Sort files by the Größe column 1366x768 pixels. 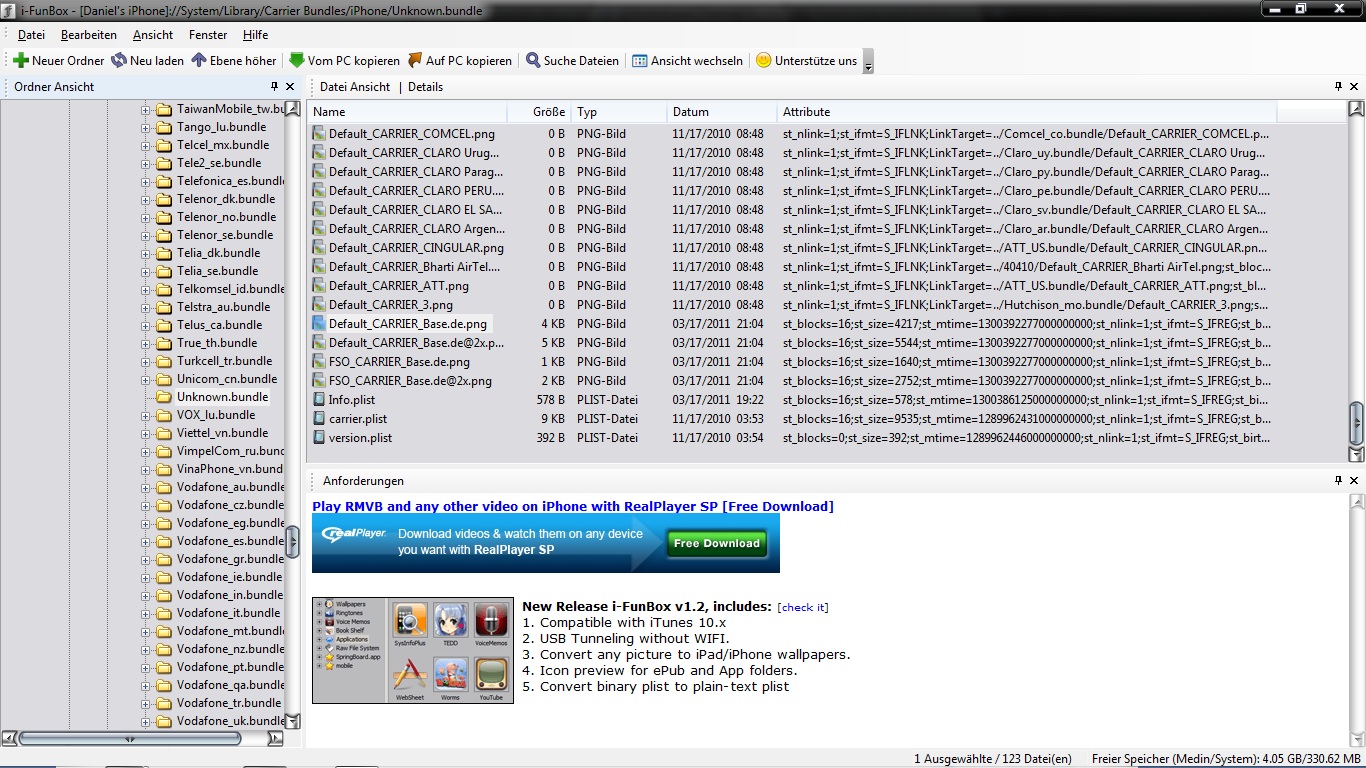[x=537, y=112]
